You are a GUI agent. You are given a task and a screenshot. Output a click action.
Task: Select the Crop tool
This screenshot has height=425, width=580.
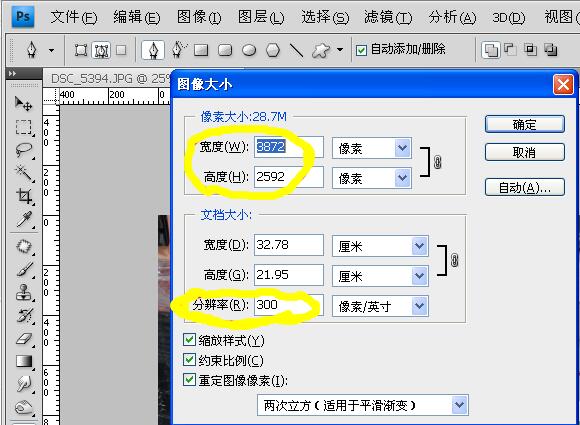pos(24,196)
